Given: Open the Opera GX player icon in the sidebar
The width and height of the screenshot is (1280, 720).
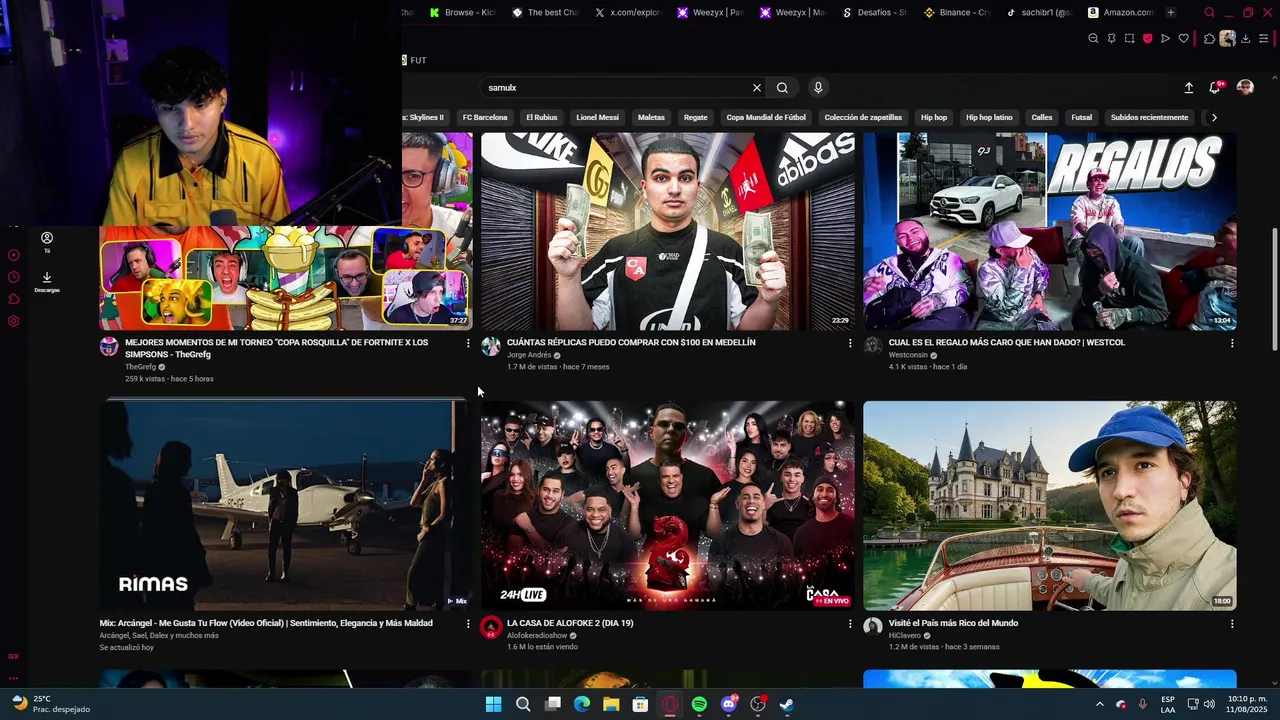Looking at the screenshot, I should coord(14,255).
